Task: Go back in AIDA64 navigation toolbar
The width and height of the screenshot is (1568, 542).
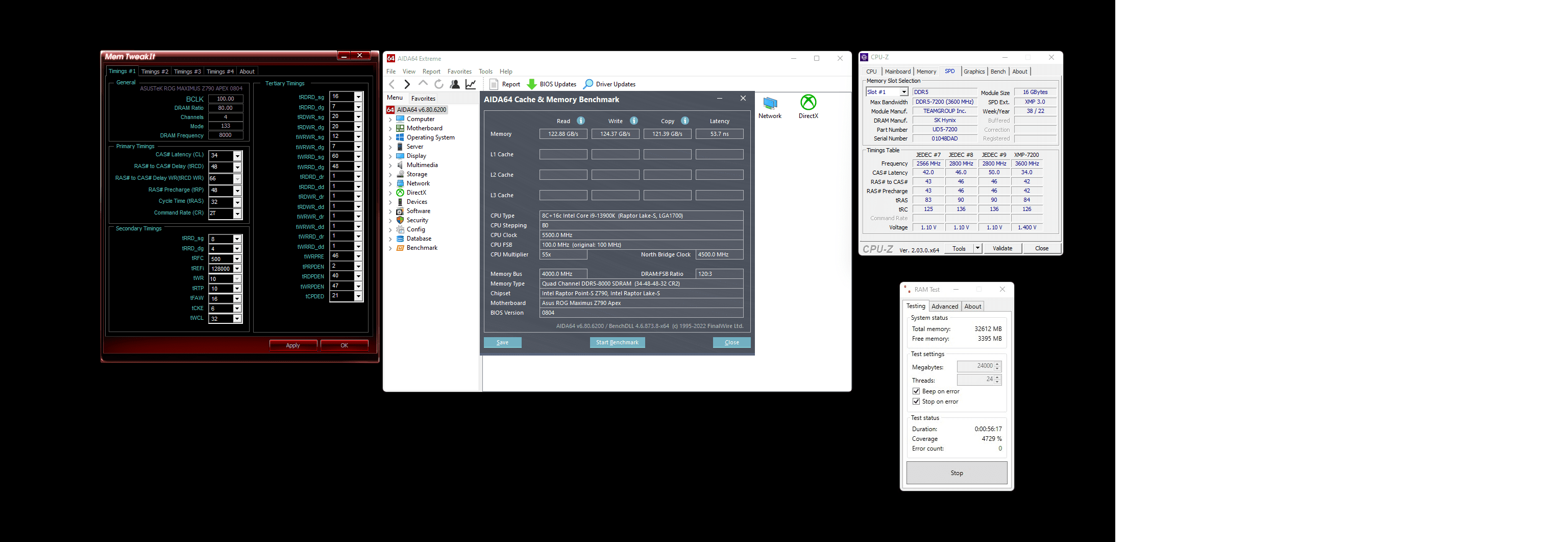Action: click(392, 84)
